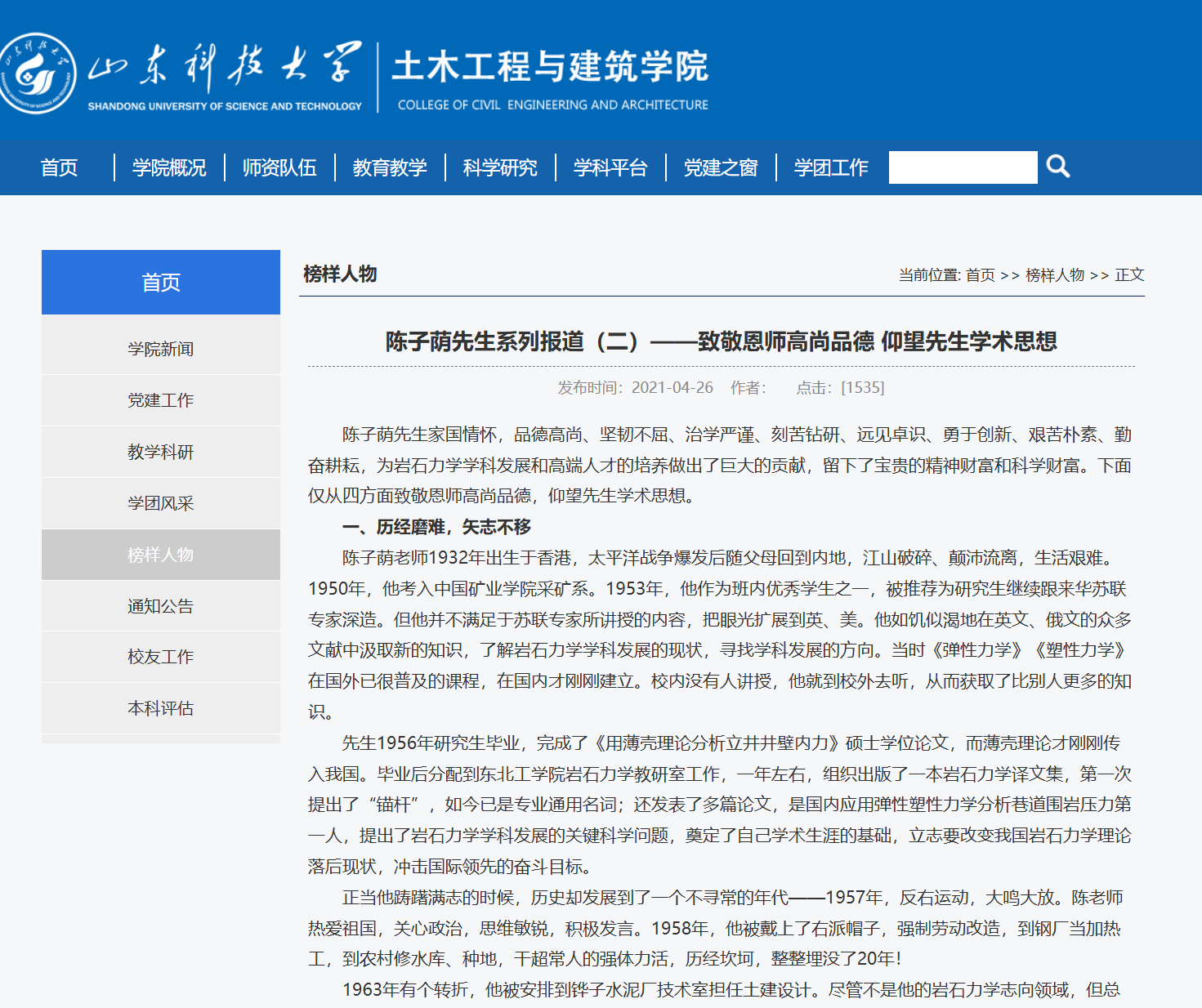Open the 学院概况 navigation menu

169,168
